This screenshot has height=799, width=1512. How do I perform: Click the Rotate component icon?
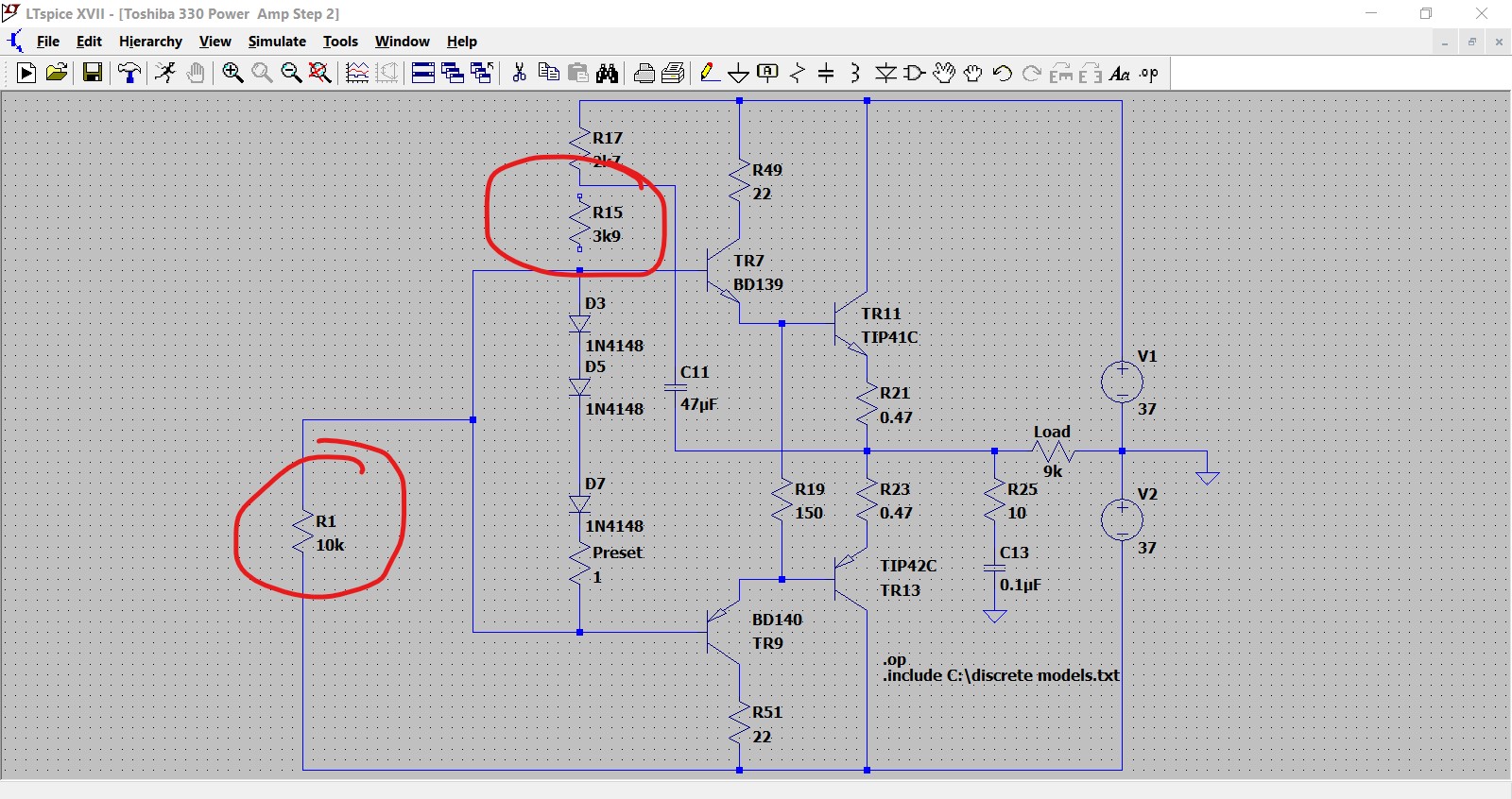tap(1061, 73)
